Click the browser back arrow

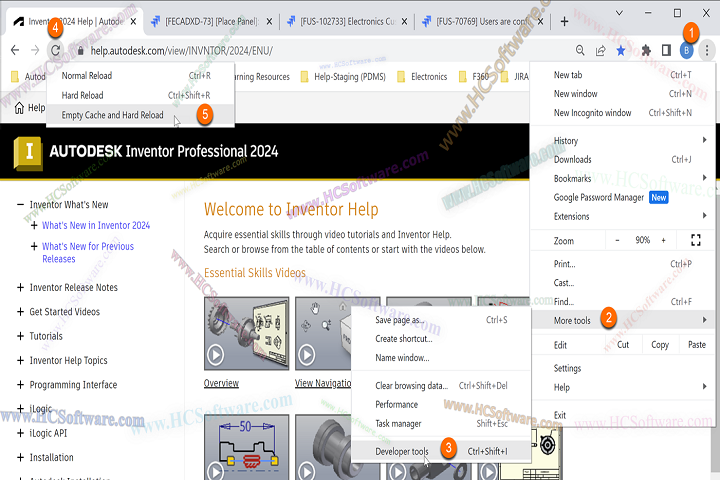click(15, 50)
